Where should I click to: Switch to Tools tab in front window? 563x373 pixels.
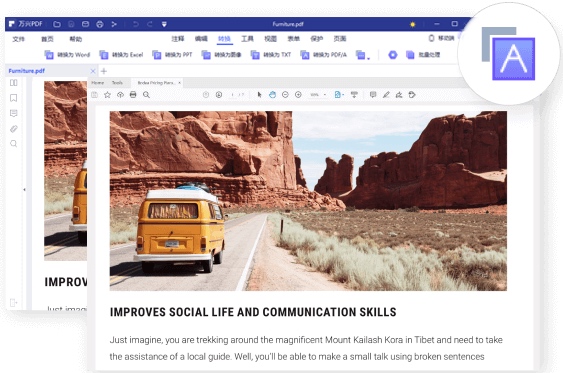coord(117,83)
